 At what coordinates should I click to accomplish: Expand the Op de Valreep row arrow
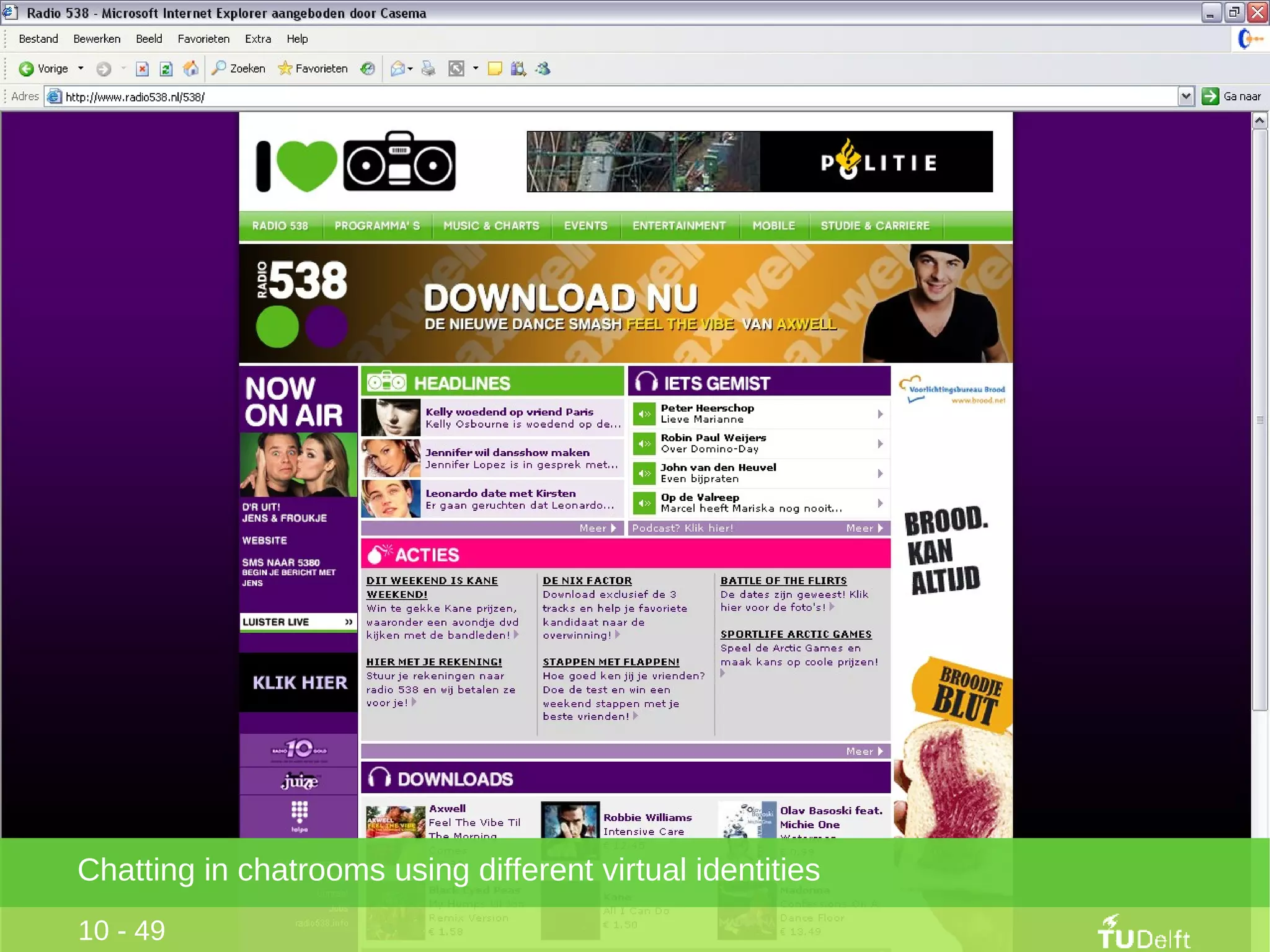click(880, 503)
